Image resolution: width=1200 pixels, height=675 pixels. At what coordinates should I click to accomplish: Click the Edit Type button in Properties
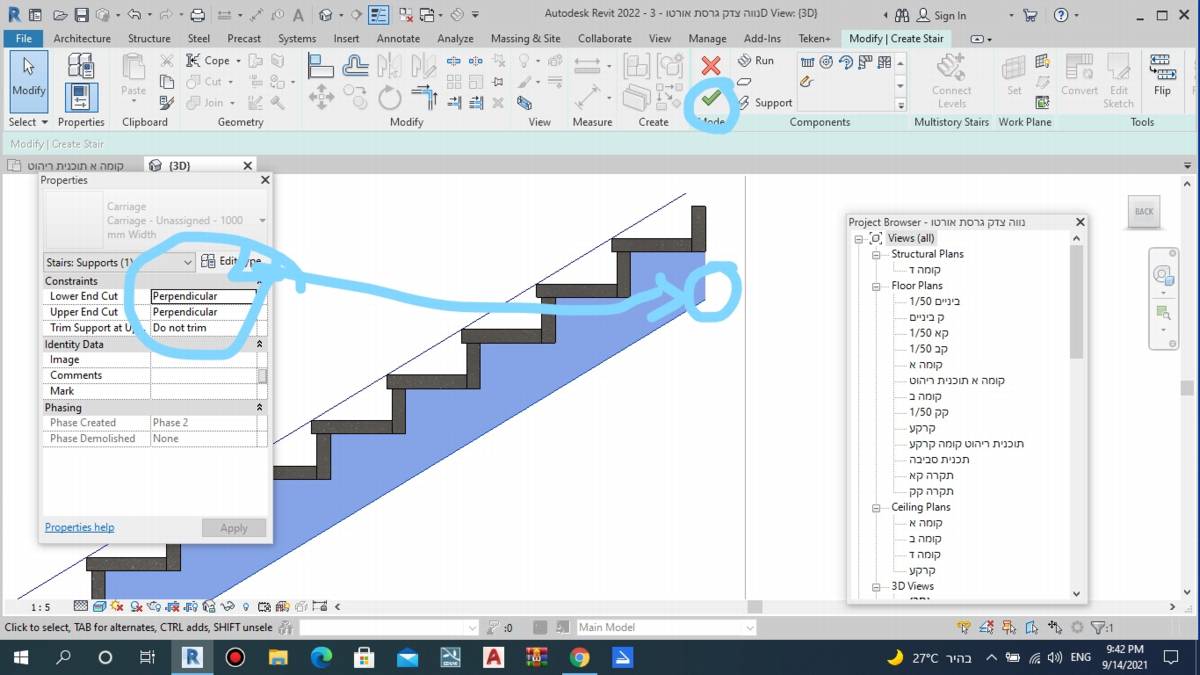(233, 262)
